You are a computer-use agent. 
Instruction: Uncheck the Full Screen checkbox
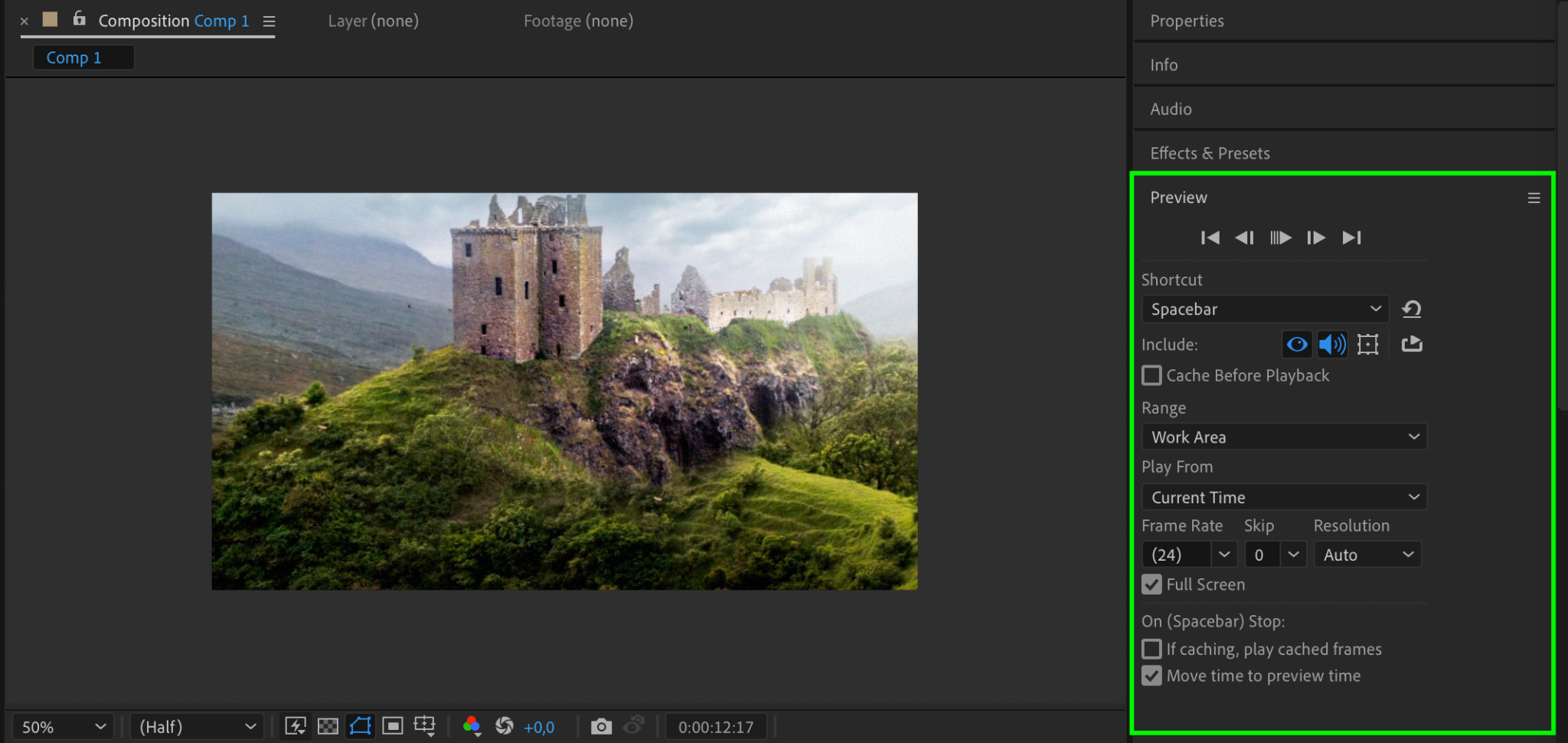(1151, 584)
